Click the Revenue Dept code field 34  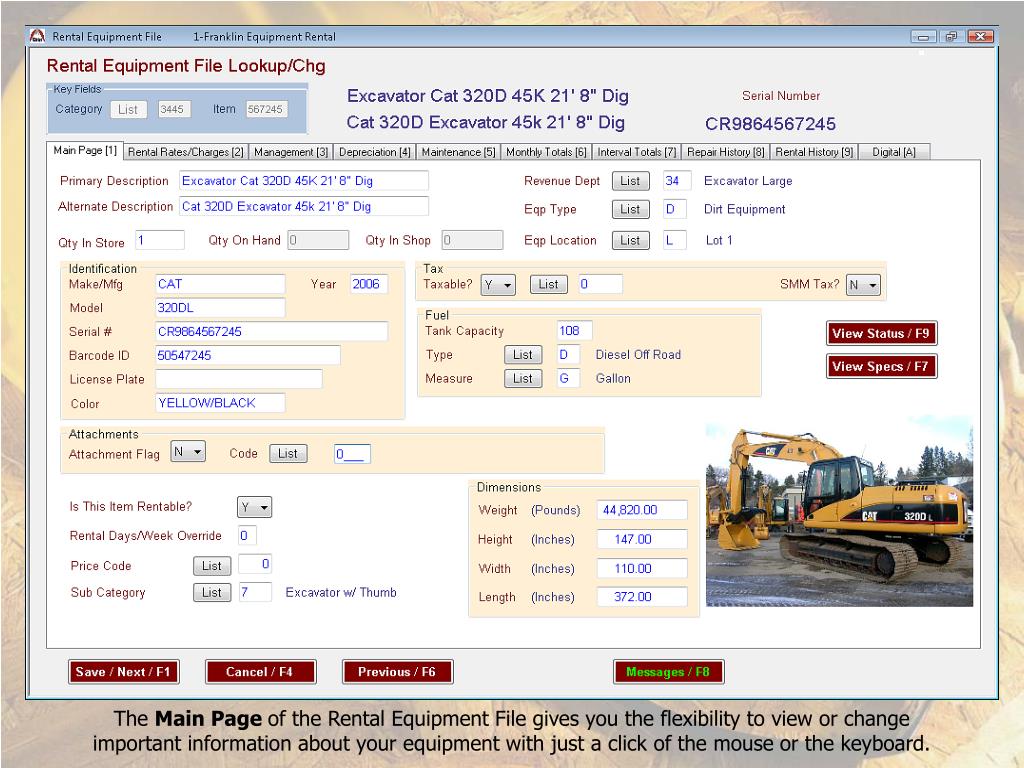(x=677, y=181)
